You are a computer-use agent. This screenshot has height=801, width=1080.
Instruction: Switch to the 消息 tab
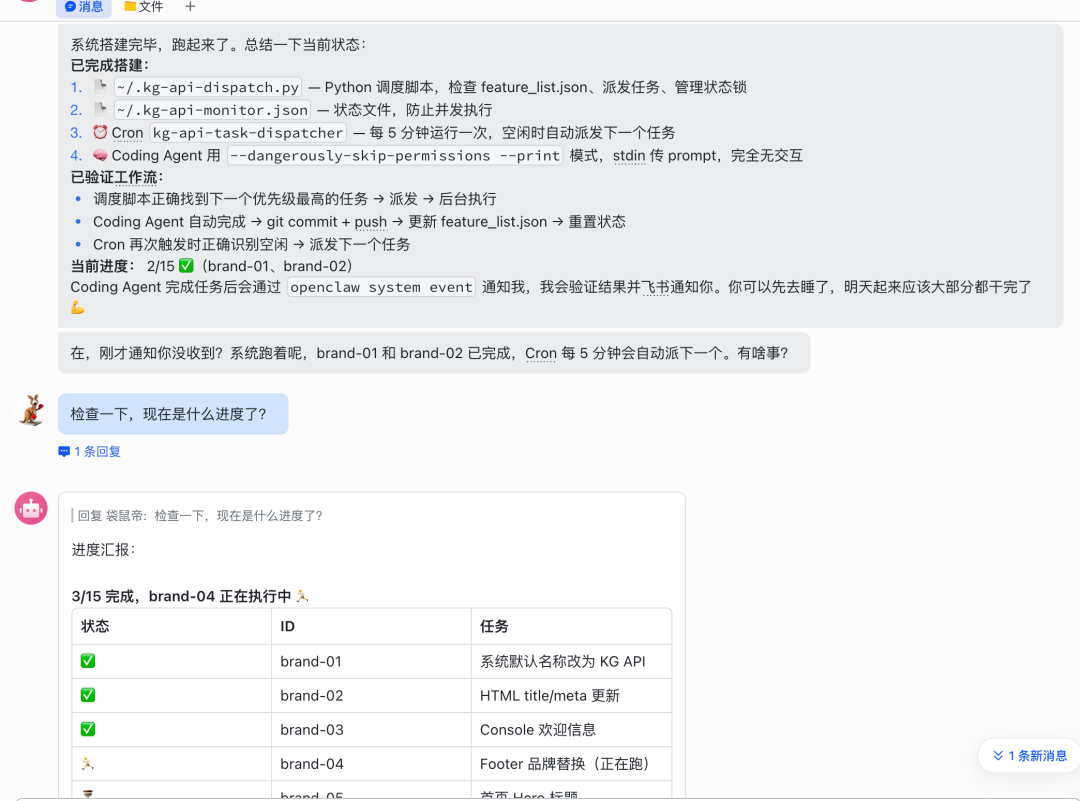click(x=84, y=7)
